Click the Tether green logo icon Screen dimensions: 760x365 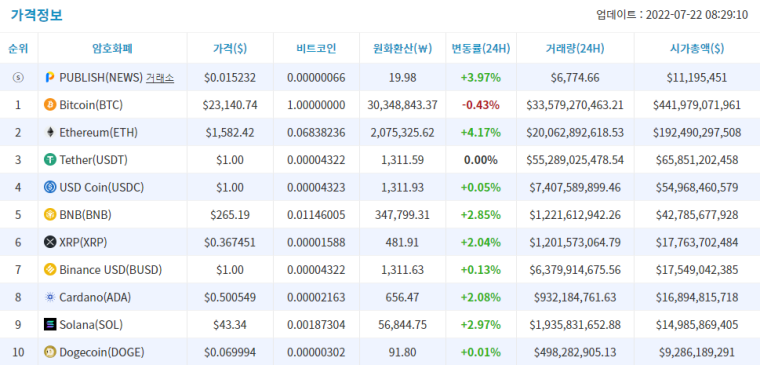[50, 159]
